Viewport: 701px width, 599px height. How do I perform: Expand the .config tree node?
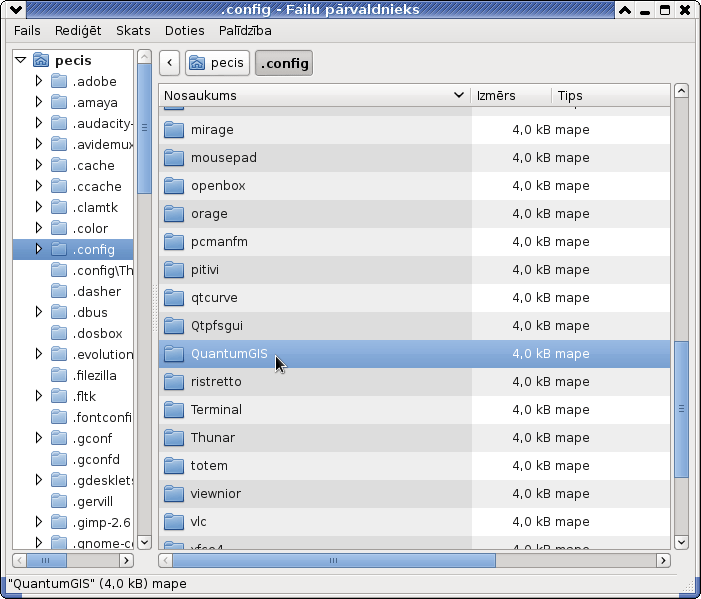(39, 249)
